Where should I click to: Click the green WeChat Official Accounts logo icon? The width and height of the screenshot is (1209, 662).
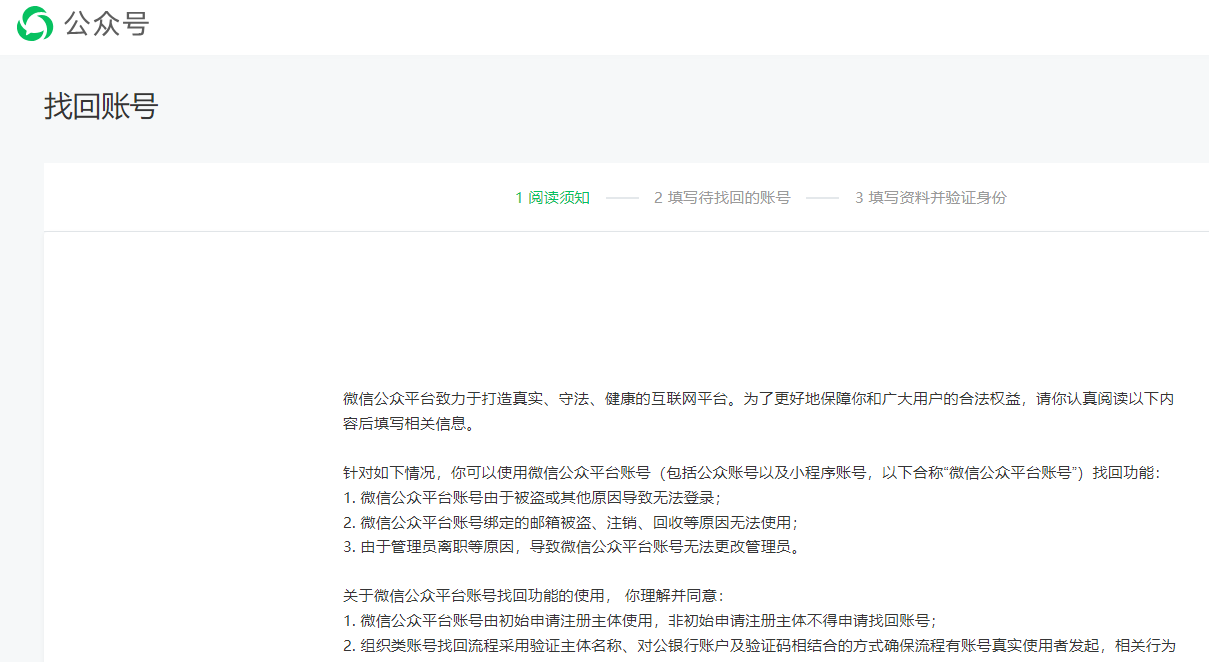pos(35,23)
